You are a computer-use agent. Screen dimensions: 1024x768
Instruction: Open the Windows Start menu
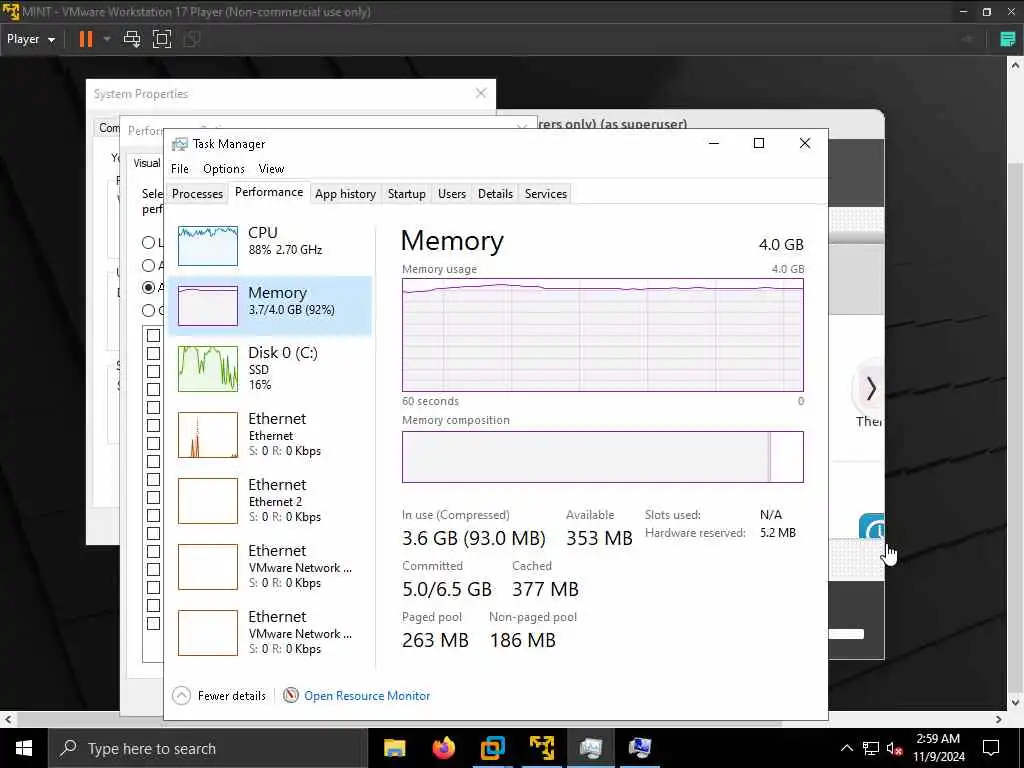coord(24,748)
